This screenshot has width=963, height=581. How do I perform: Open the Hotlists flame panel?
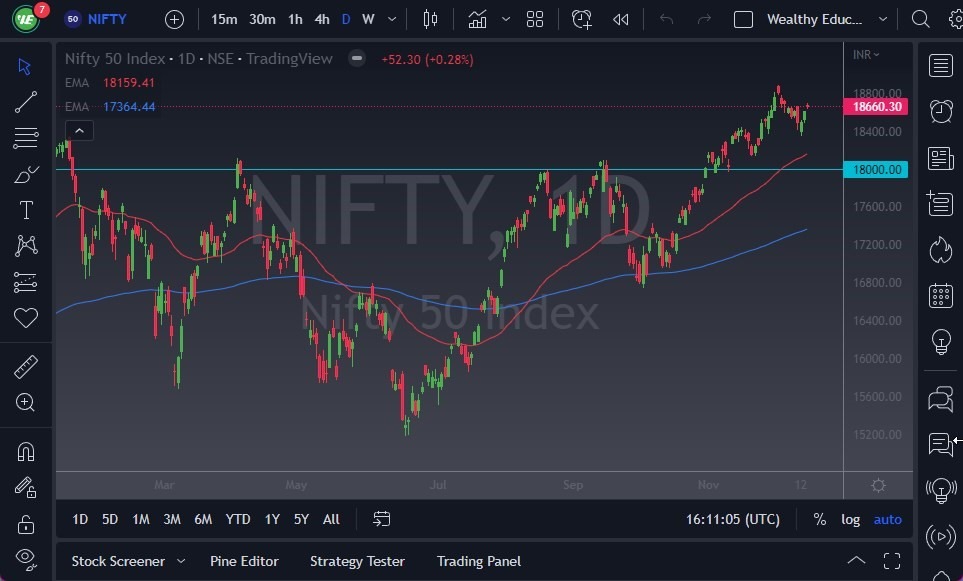pos(940,250)
